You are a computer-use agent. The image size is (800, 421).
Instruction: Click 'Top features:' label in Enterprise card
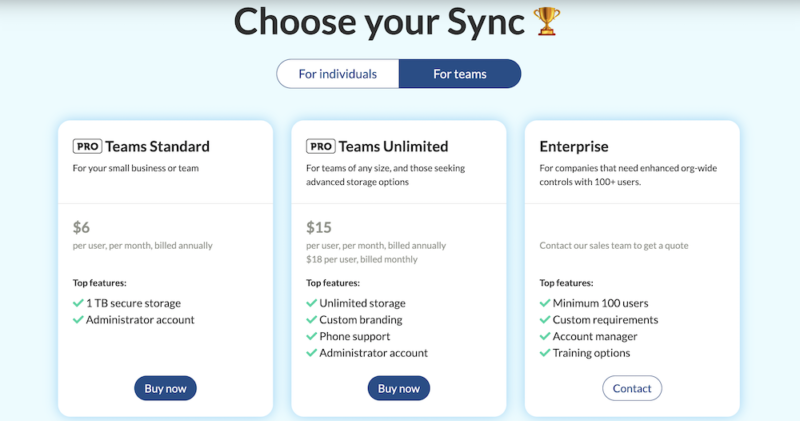click(x=566, y=283)
